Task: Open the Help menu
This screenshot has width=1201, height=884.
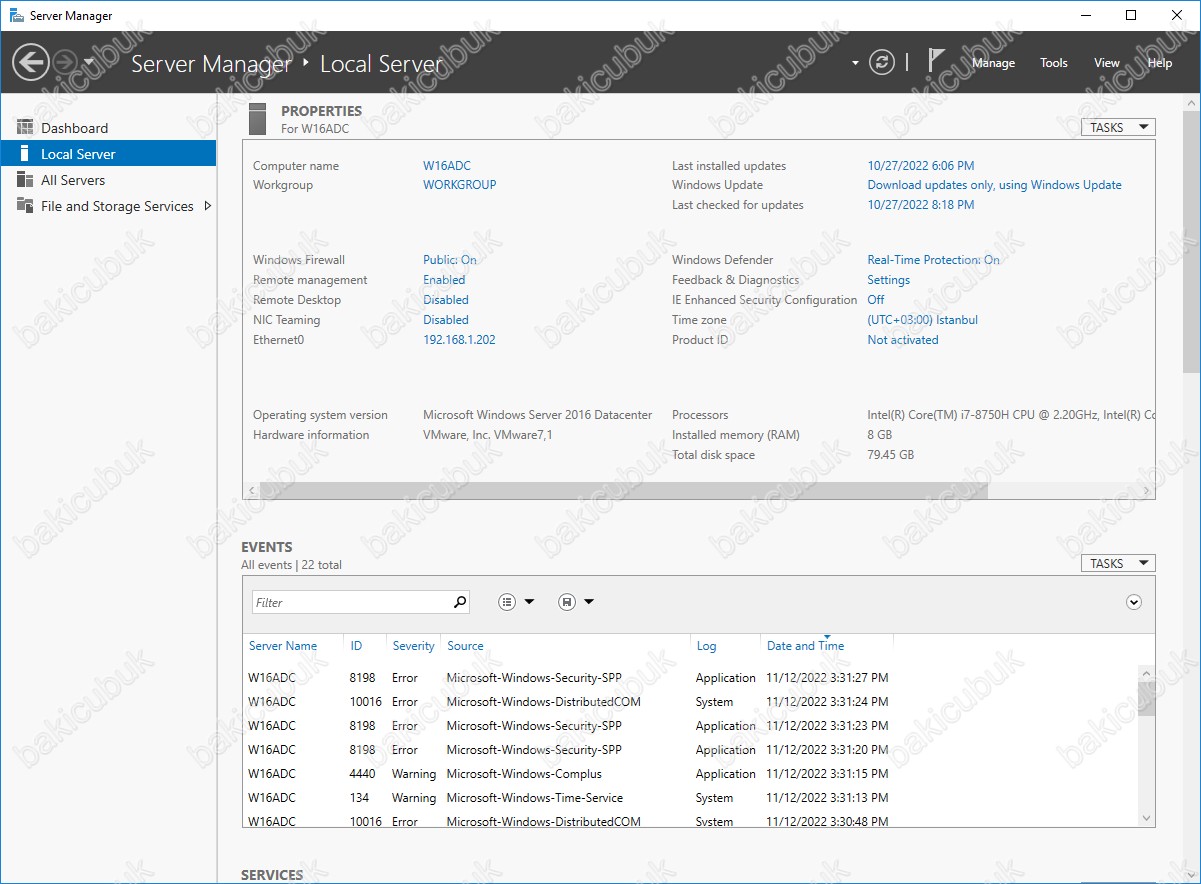Action: (x=1160, y=63)
